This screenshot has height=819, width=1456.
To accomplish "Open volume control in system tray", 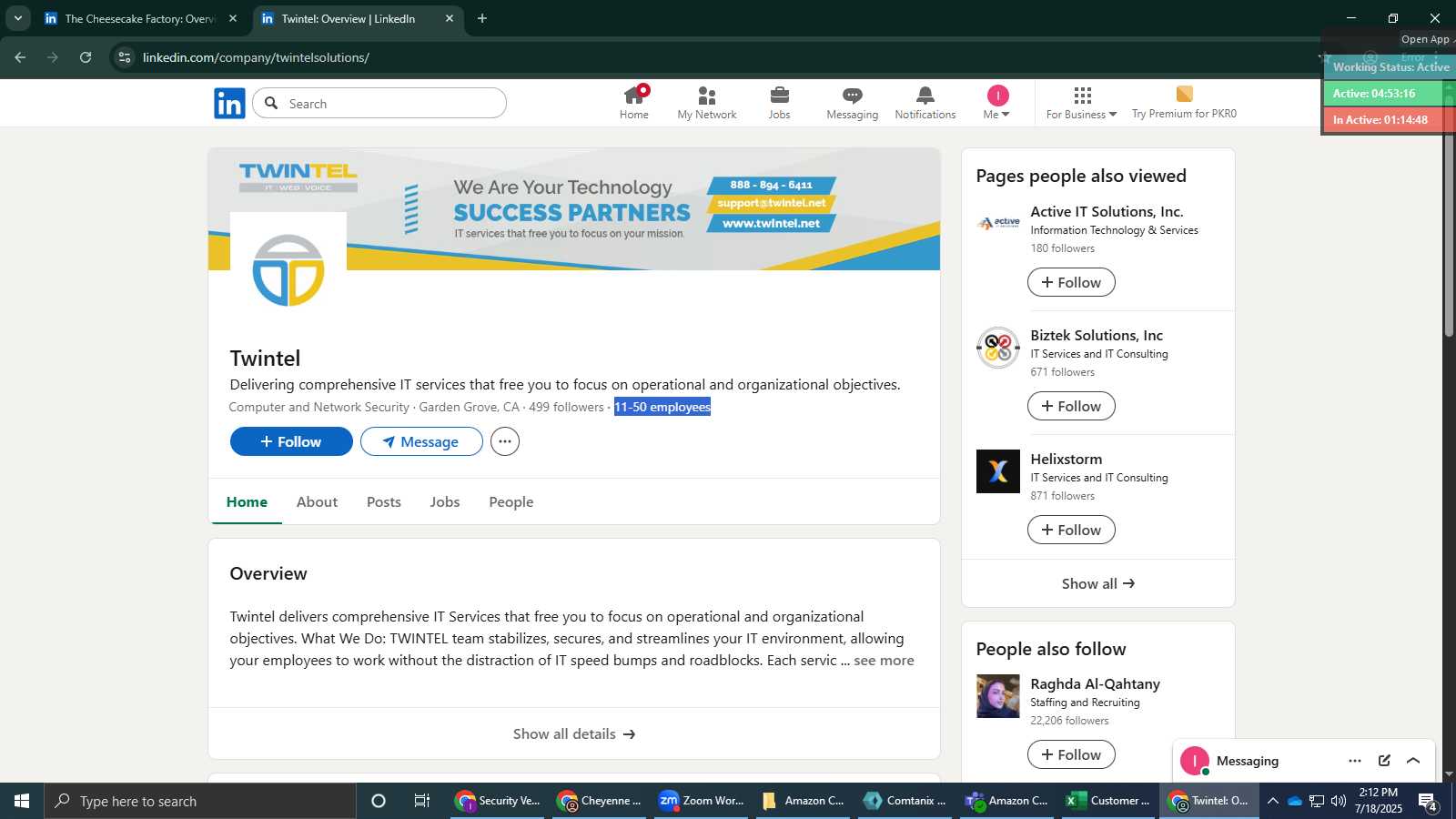I will tap(1339, 801).
